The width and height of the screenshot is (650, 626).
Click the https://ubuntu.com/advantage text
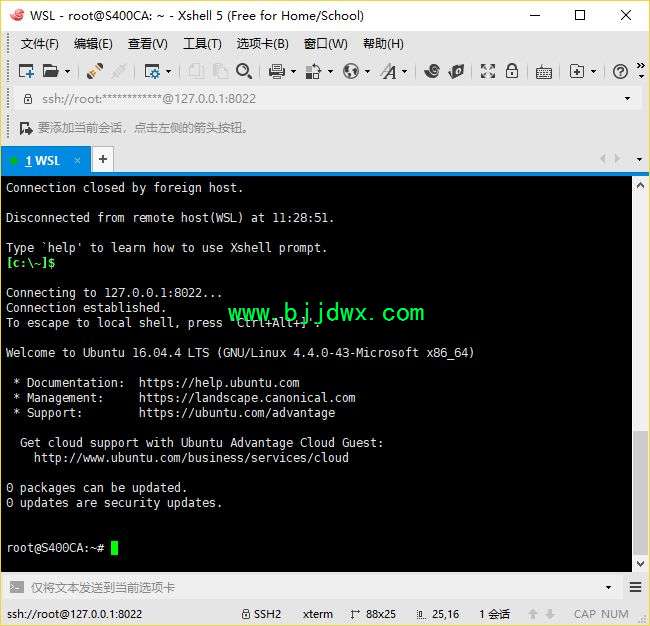click(x=237, y=413)
